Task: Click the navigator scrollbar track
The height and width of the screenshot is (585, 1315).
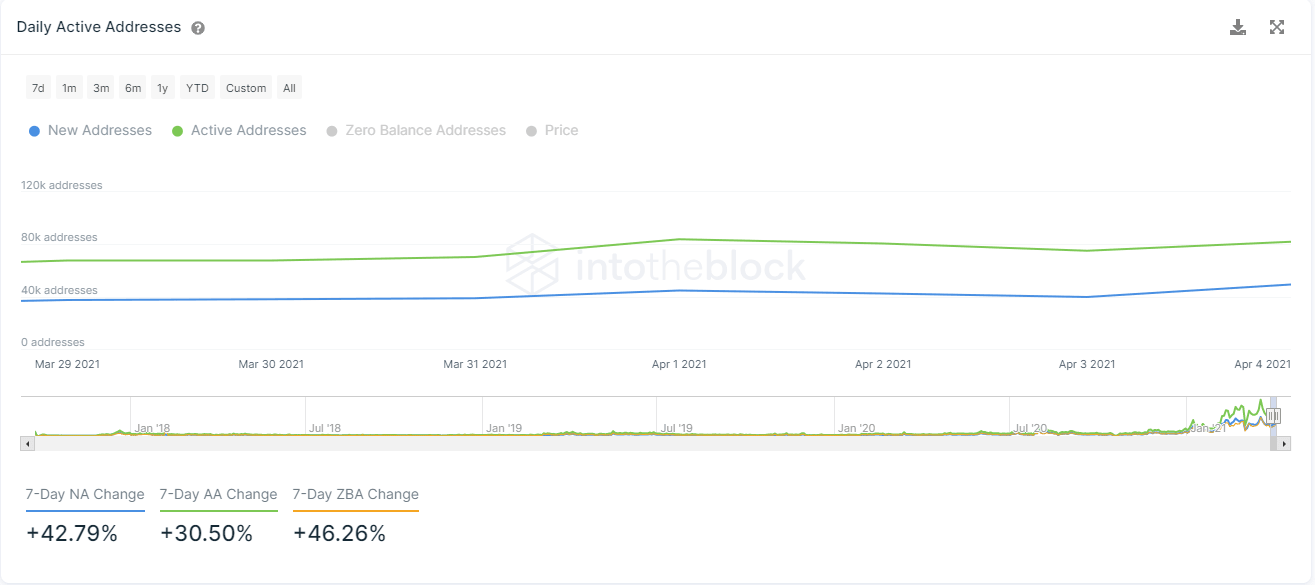Action: pyautogui.click(x=650, y=443)
